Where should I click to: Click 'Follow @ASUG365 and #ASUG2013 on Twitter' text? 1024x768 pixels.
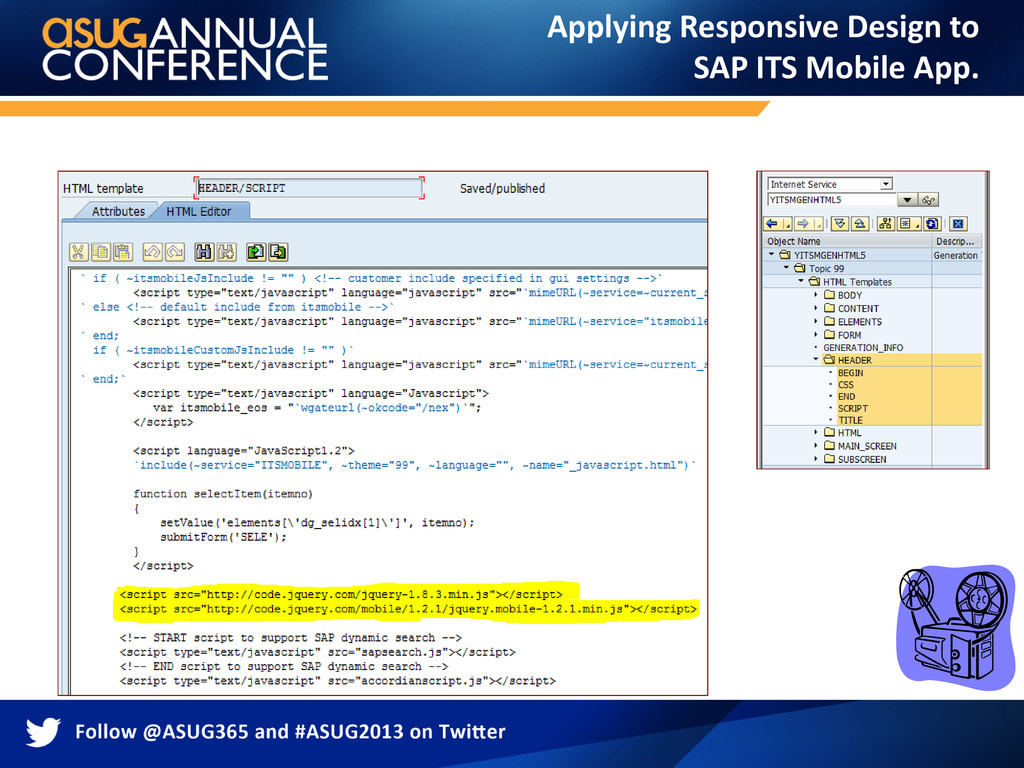pos(290,731)
